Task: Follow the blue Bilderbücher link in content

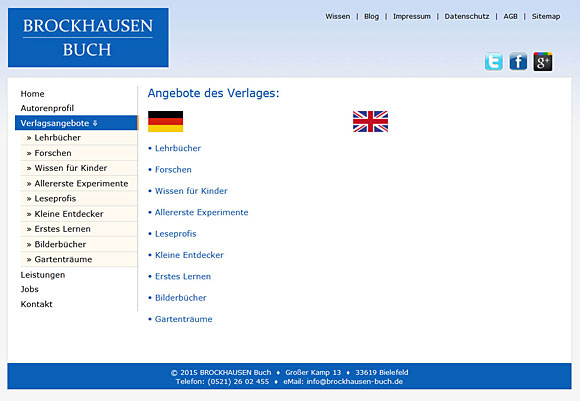Action: tap(181, 298)
